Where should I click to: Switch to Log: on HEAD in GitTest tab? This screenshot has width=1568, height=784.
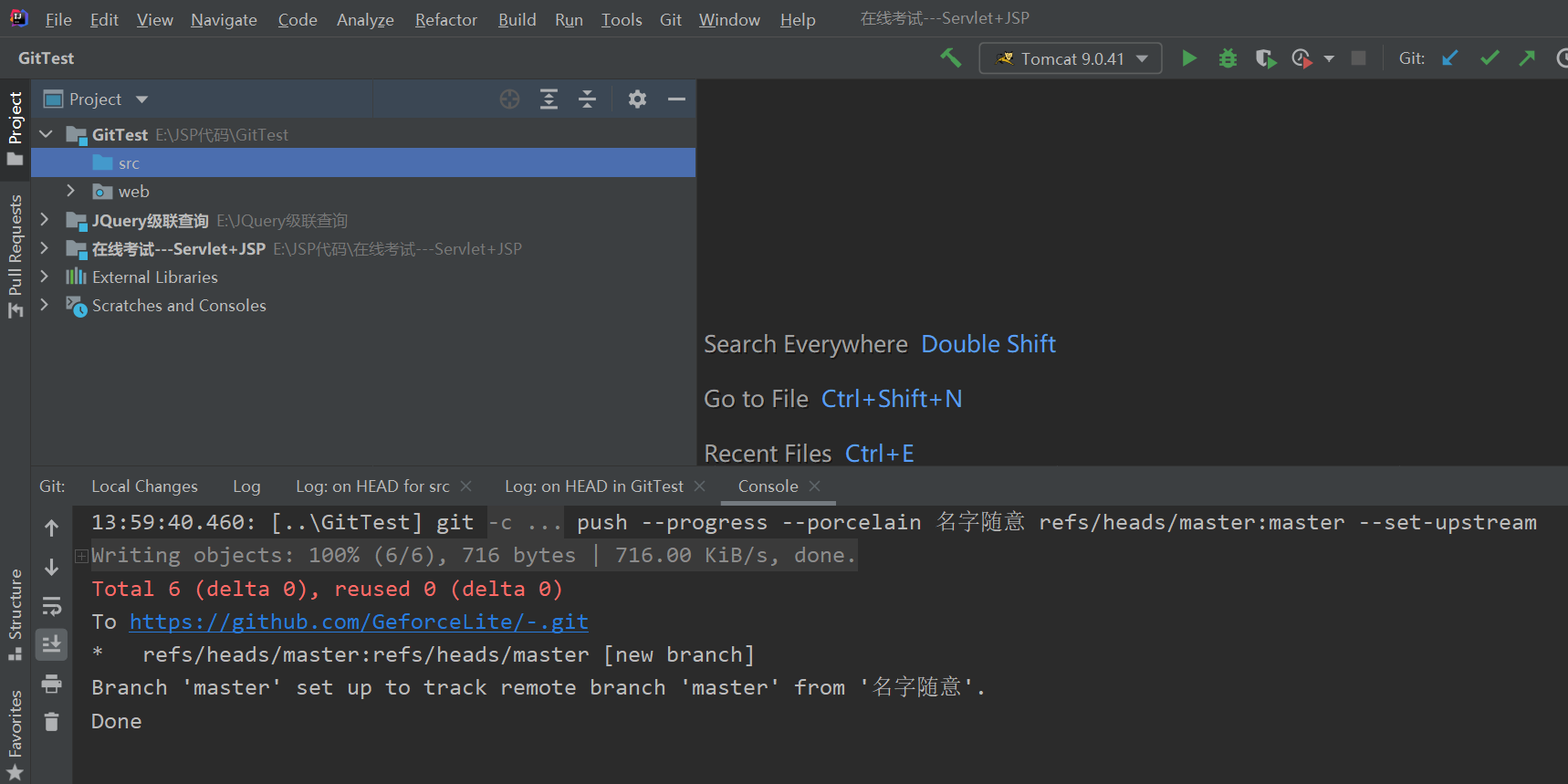click(x=594, y=486)
